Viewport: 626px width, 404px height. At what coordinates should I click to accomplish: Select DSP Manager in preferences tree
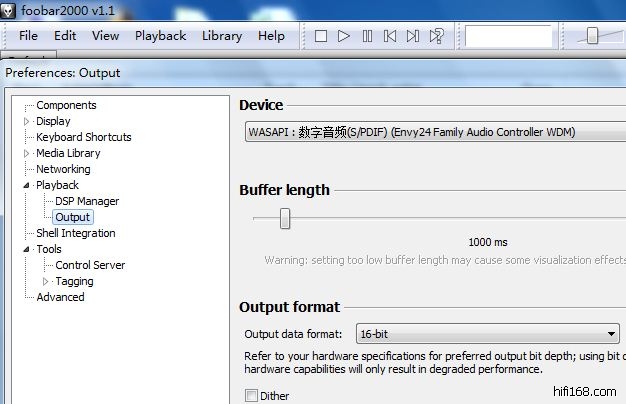[x=87, y=201]
